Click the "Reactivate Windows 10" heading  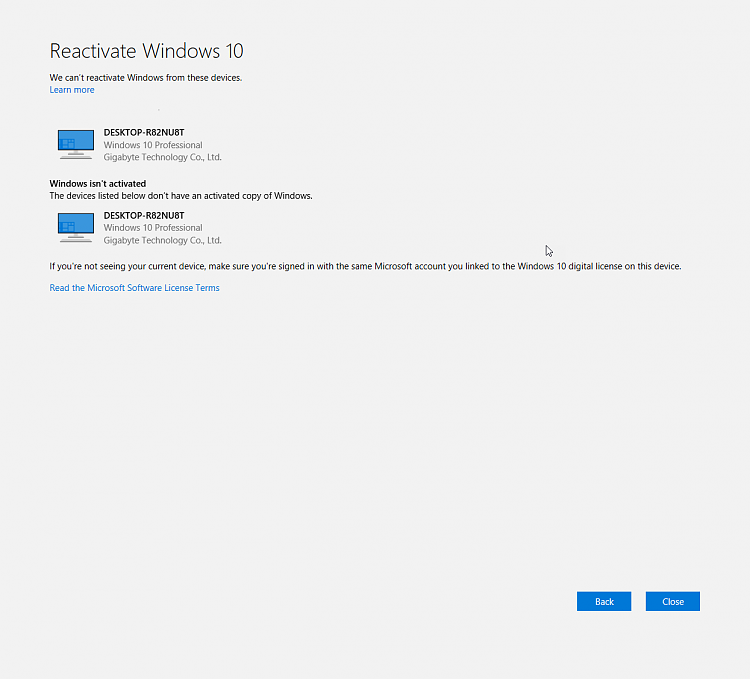[146, 51]
